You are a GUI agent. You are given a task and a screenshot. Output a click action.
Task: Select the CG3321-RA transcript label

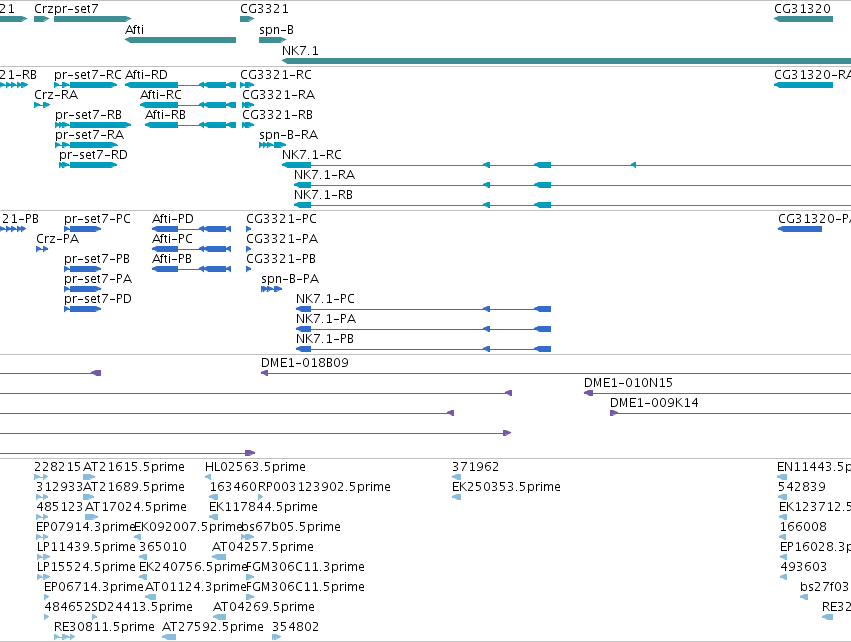coord(278,95)
